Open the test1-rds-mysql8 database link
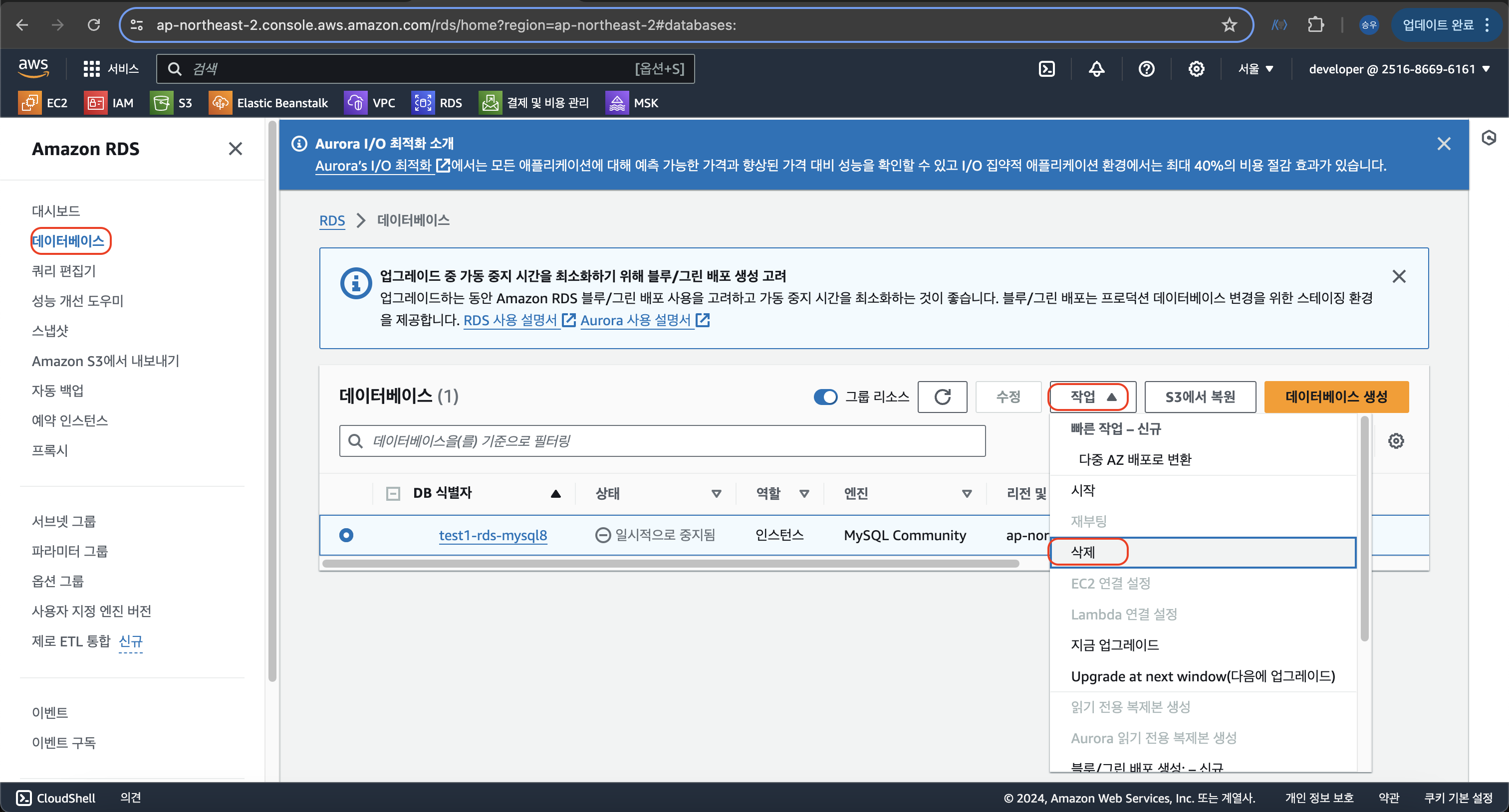 [x=493, y=535]
